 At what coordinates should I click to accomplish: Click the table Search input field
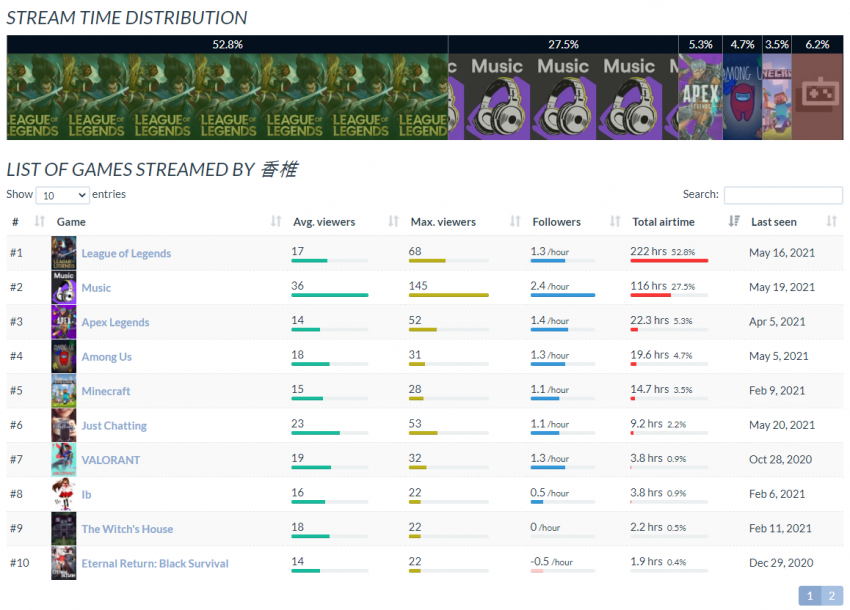click(783, 195)
